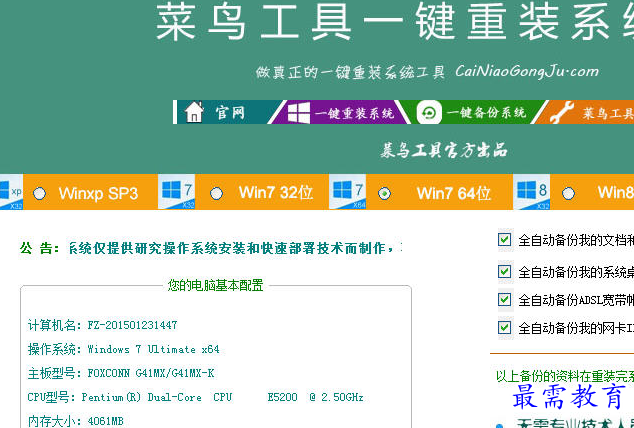The height and width of the screenshot is (428, 634).
Task: Click the 您的电脑基本配置 heading
Action: coord(216,285)
